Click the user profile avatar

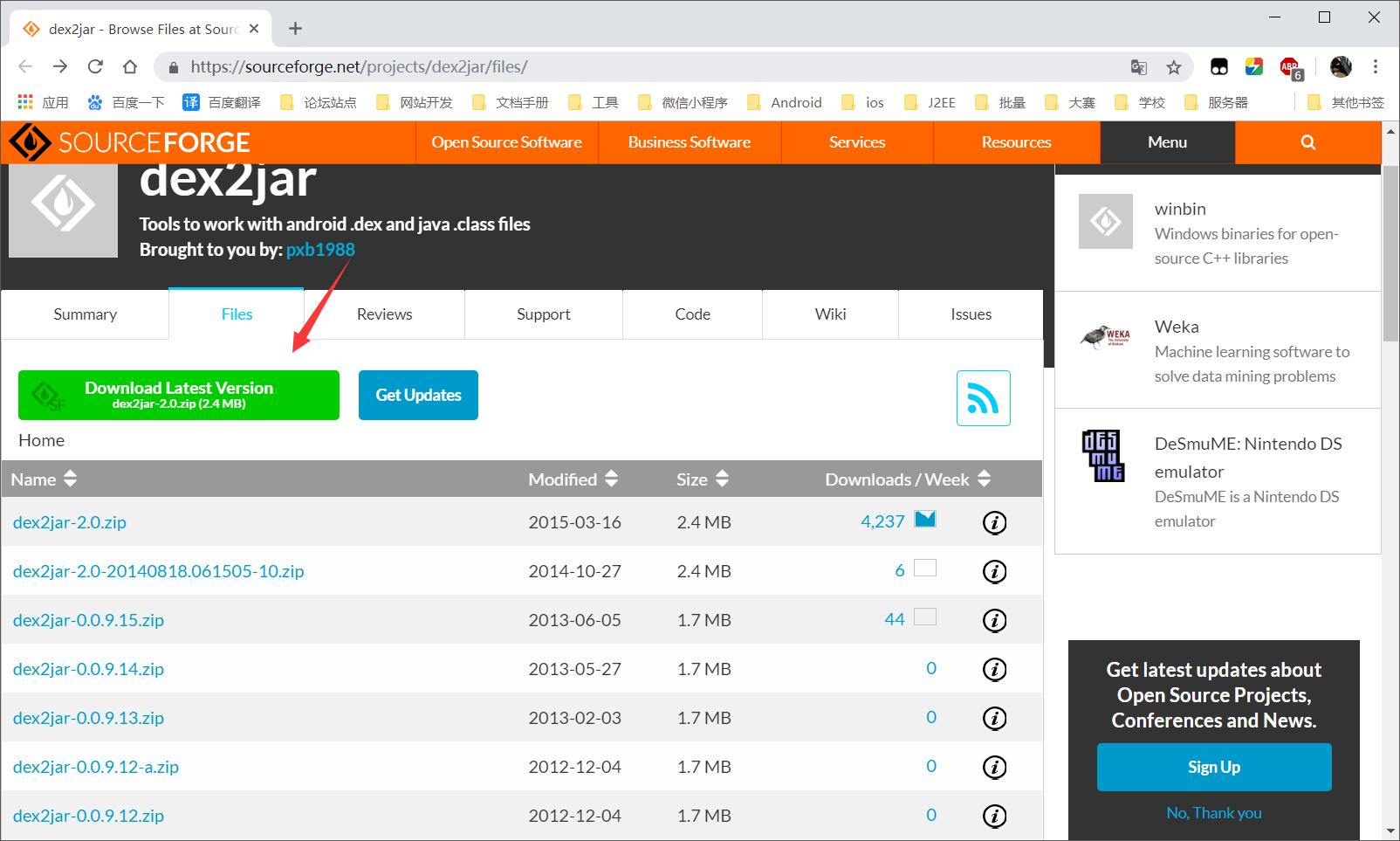click(1341, 66)
